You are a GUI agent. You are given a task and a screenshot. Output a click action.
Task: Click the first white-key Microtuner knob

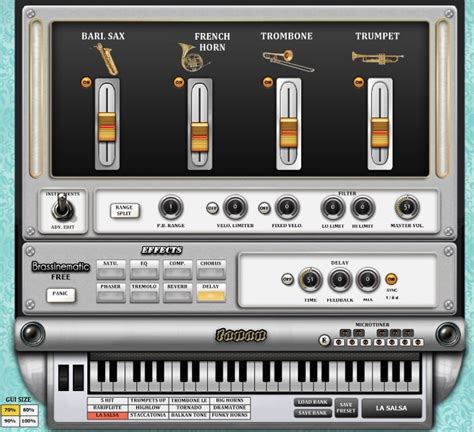339,342
